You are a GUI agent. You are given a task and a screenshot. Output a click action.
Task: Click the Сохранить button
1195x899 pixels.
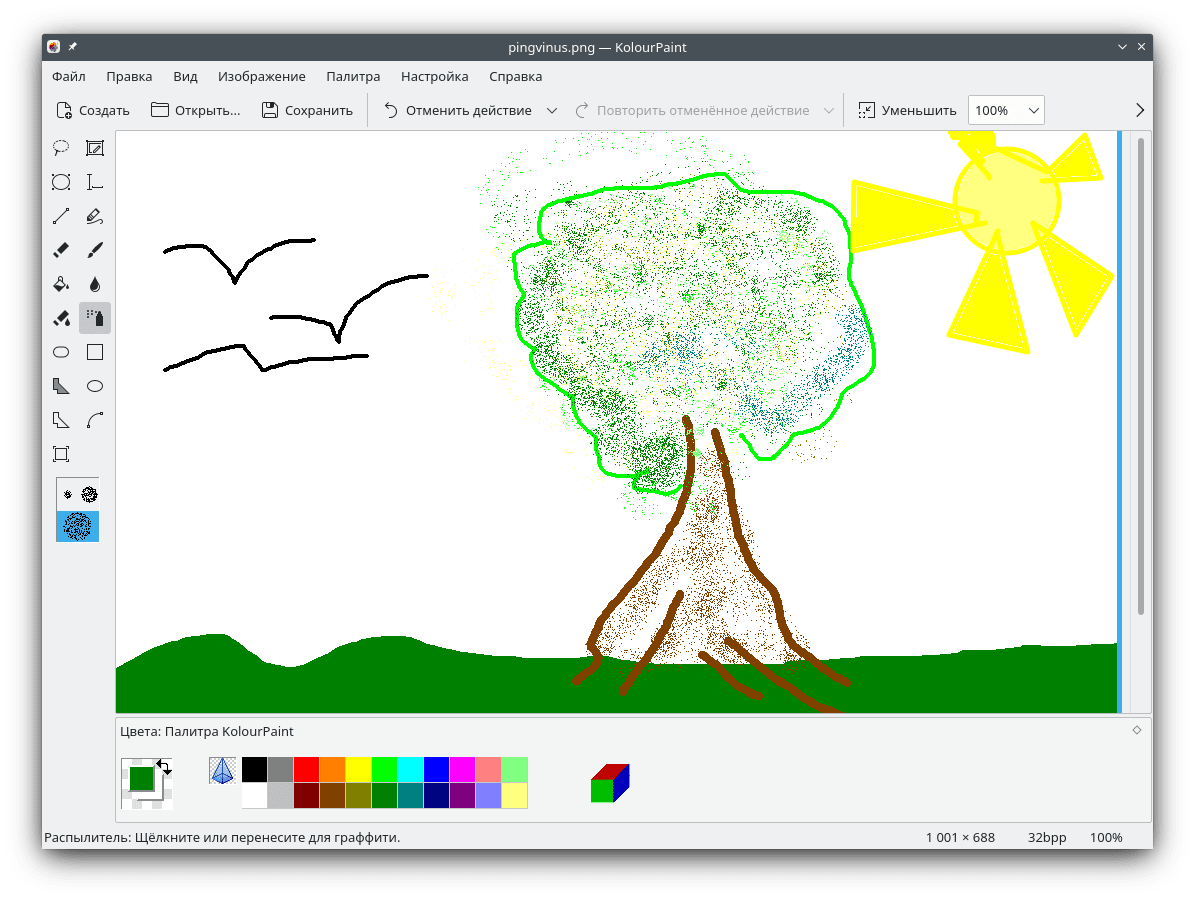point(307,111)
